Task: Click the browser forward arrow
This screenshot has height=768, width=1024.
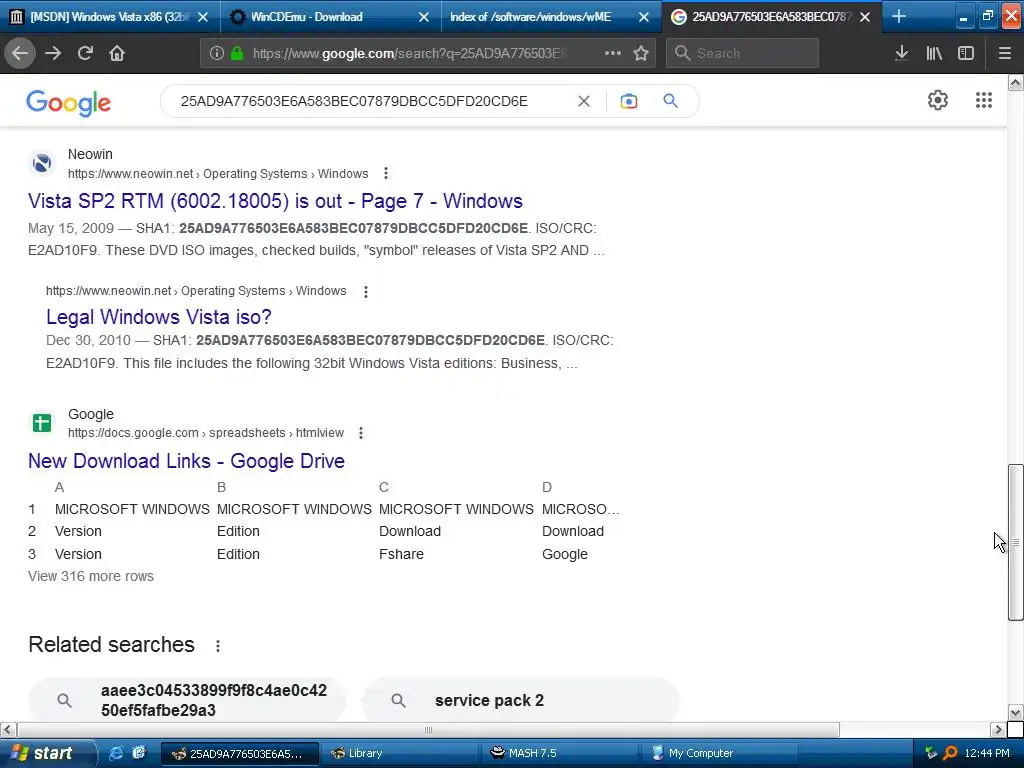Action: (x=53, y=53)
